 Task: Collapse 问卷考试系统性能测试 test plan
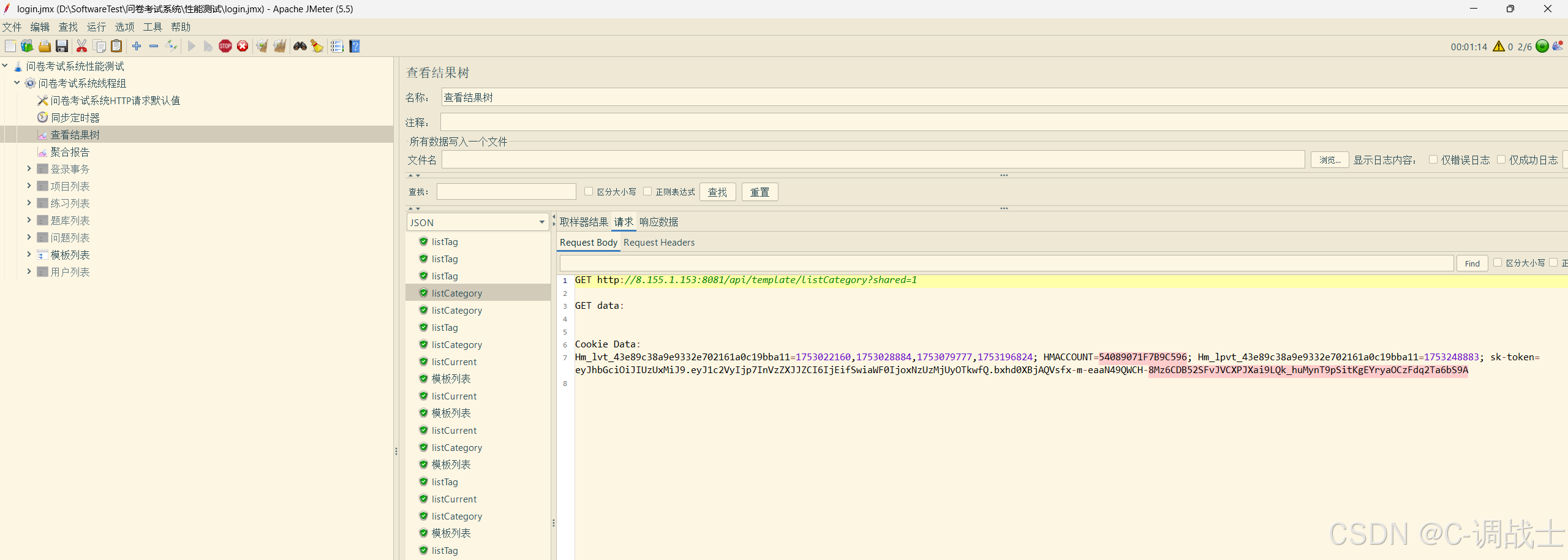(x=5, y=66)
